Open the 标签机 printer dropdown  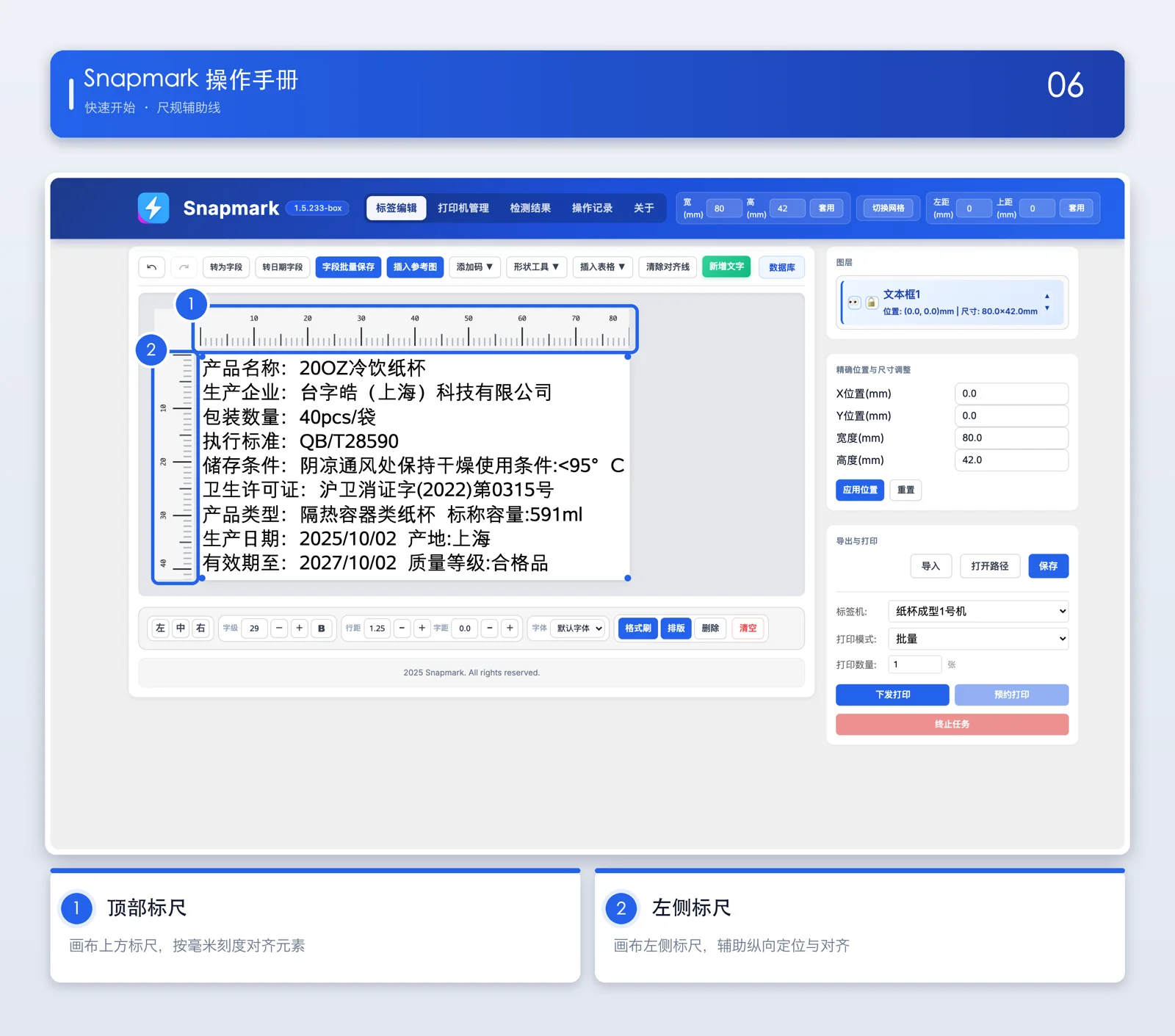[978, 612]
